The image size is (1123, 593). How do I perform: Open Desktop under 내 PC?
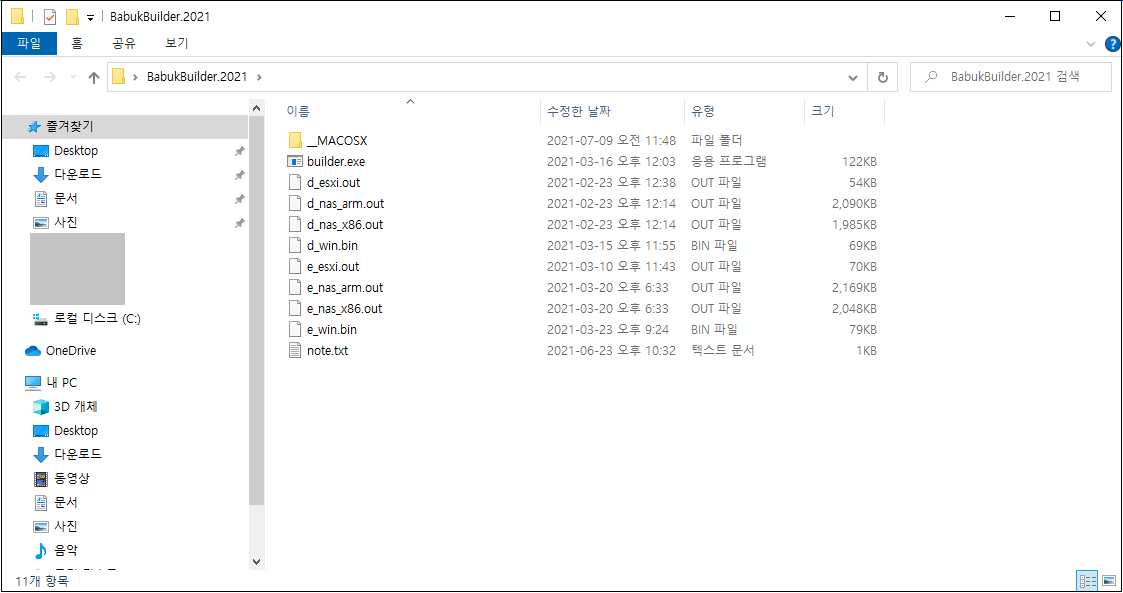pyautogui.click(x=76, y=430)
